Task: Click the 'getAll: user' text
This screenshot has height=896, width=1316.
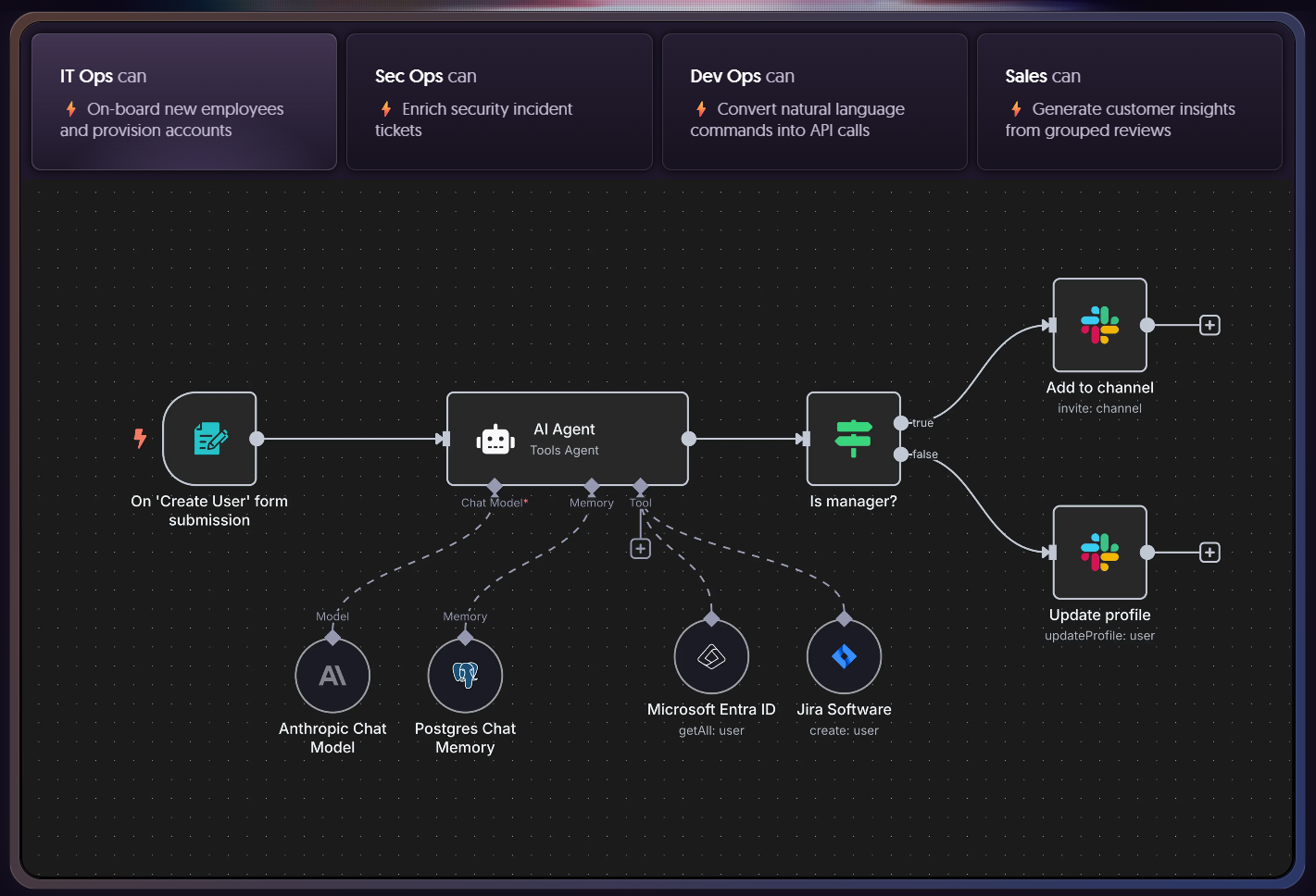Action: [711, 731]
